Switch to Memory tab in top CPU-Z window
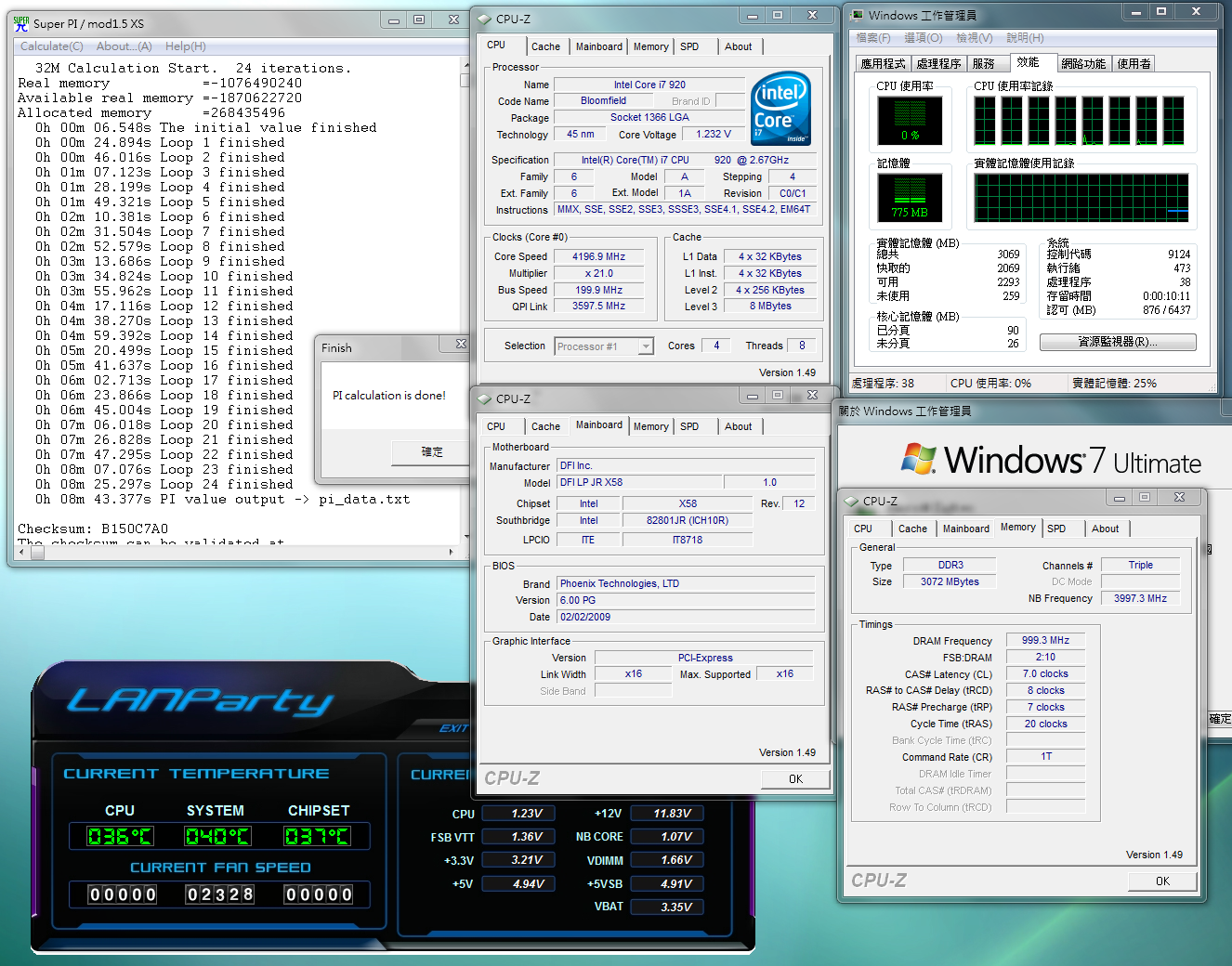Viewport: 1232px width, 966px height. pyautogui.click(x=650, y=46)
